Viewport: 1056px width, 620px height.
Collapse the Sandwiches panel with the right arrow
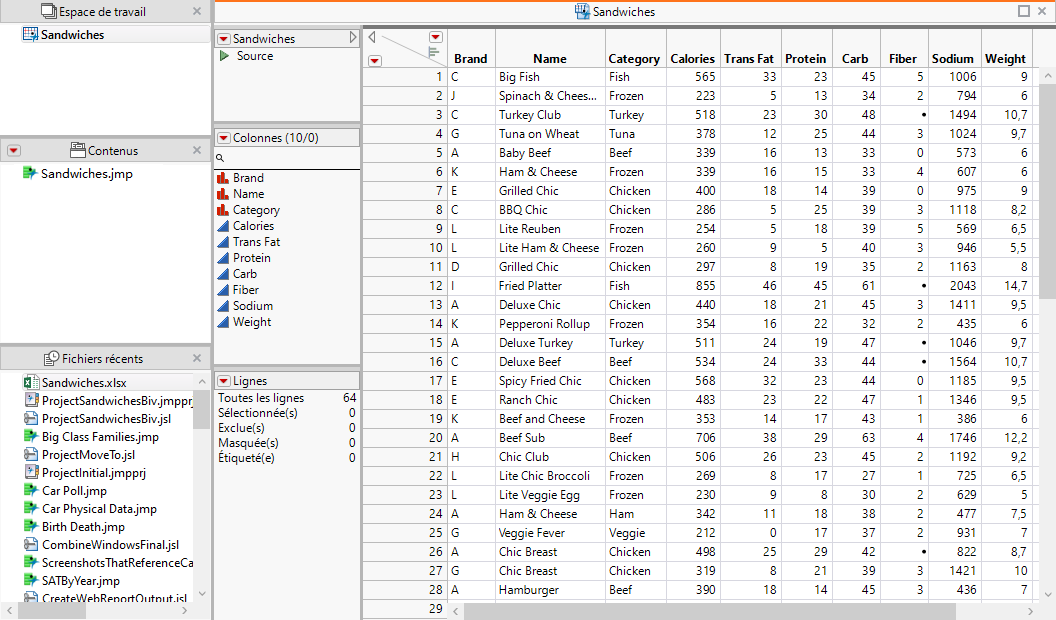pyautogui.click(x=353, y=38)
